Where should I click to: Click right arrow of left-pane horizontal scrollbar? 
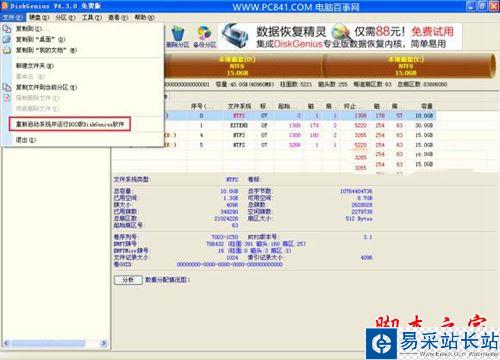[104, 343]
